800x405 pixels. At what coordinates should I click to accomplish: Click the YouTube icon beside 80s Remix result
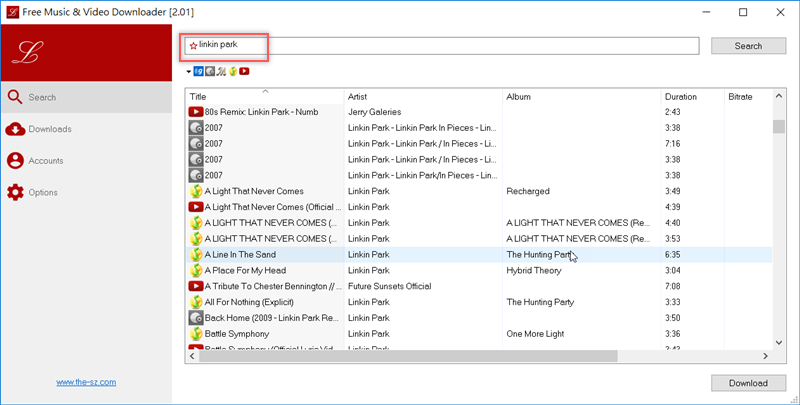coord(196,112)
